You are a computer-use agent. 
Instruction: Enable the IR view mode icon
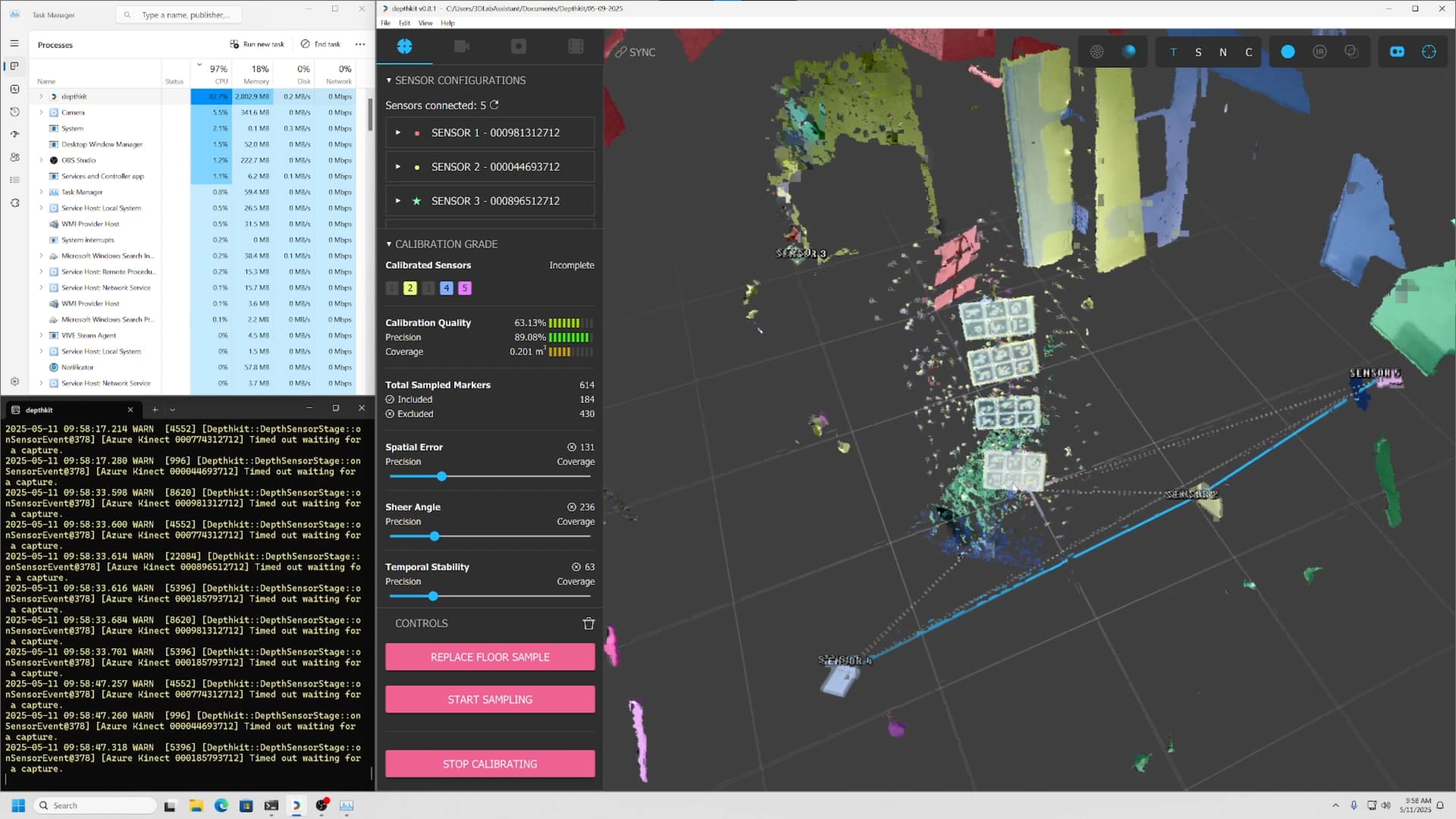[x=1319, y=52]
